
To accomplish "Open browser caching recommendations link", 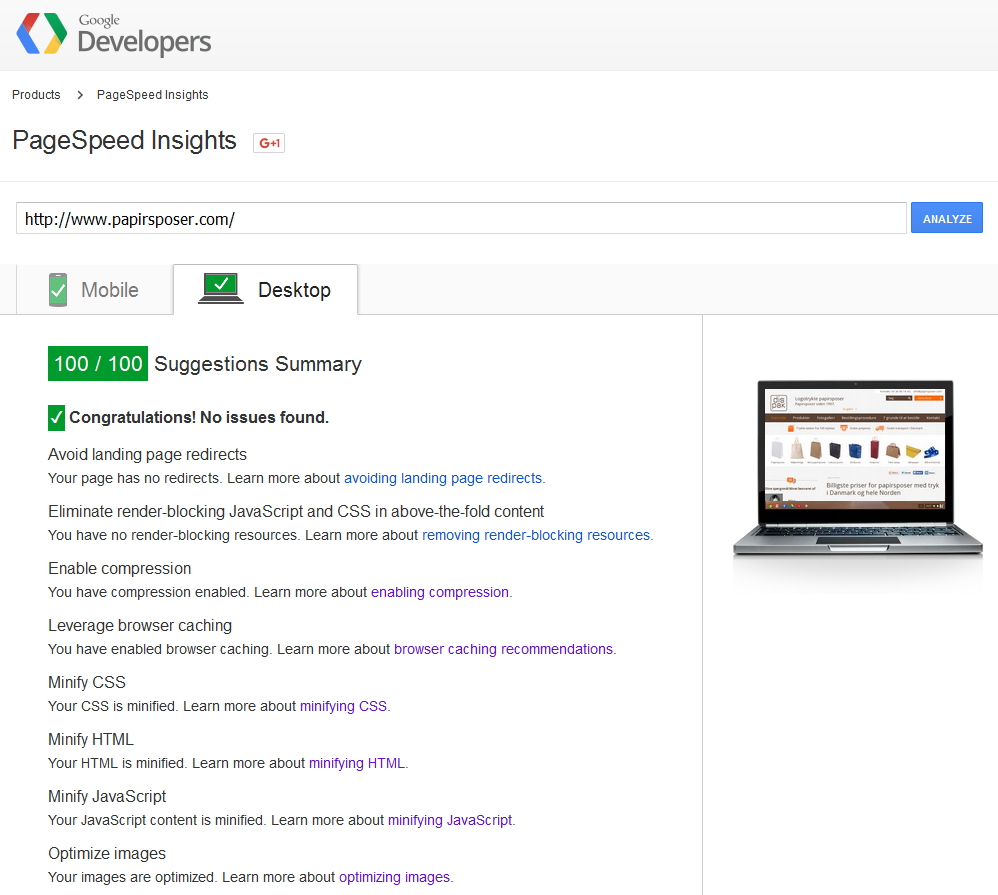I will [503, 649].
